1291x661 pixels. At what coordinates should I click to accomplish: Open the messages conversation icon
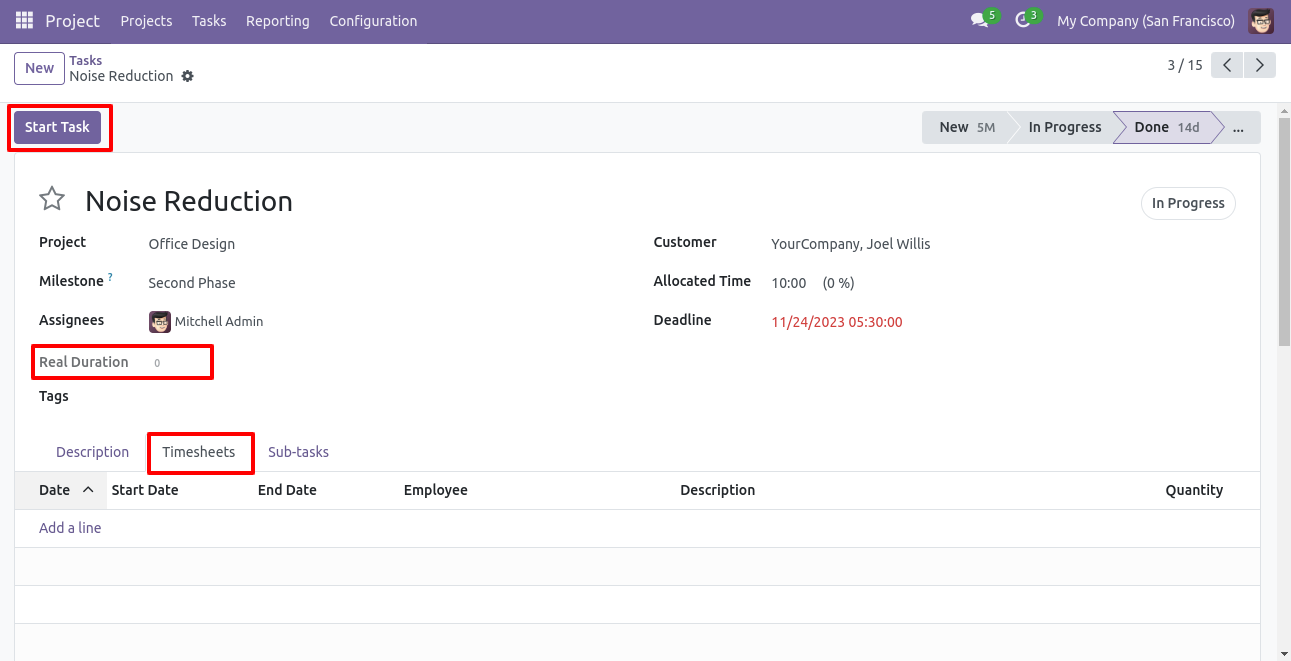(979, 21)
